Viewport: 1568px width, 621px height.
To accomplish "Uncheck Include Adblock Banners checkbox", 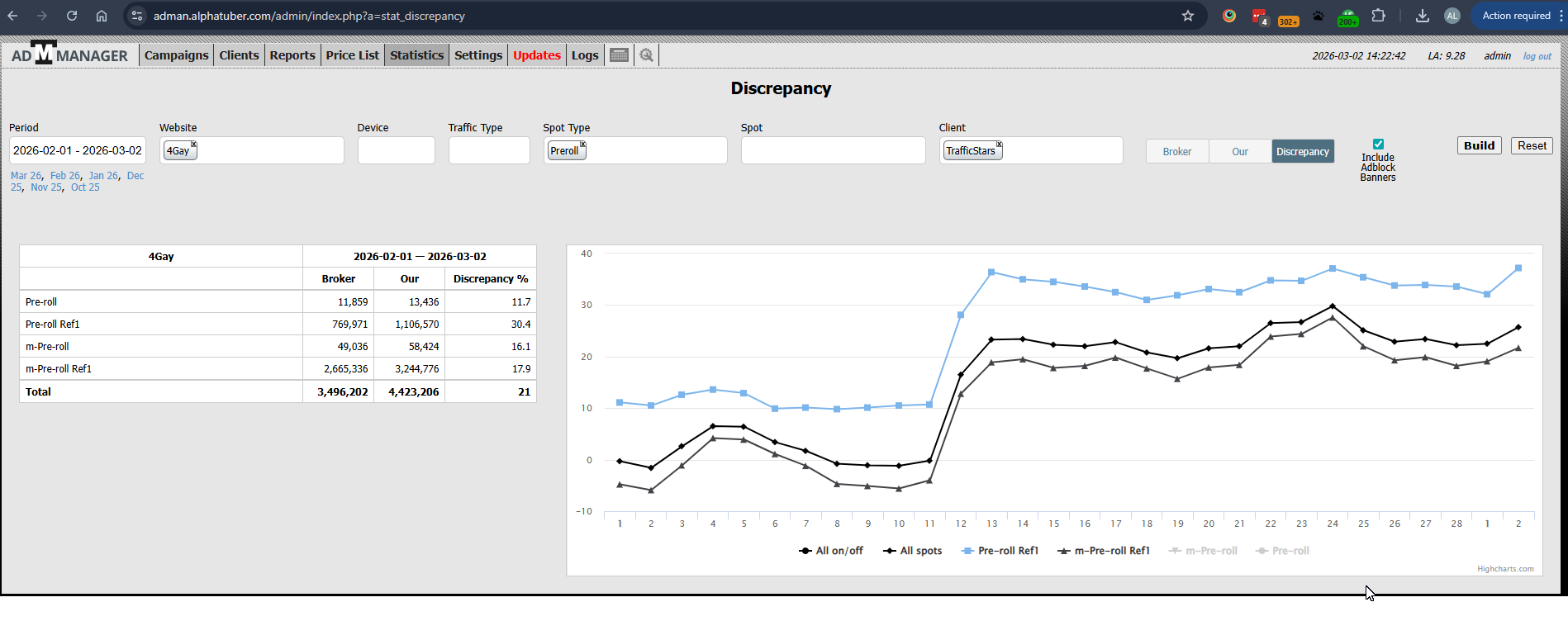I will [1378, 144].
